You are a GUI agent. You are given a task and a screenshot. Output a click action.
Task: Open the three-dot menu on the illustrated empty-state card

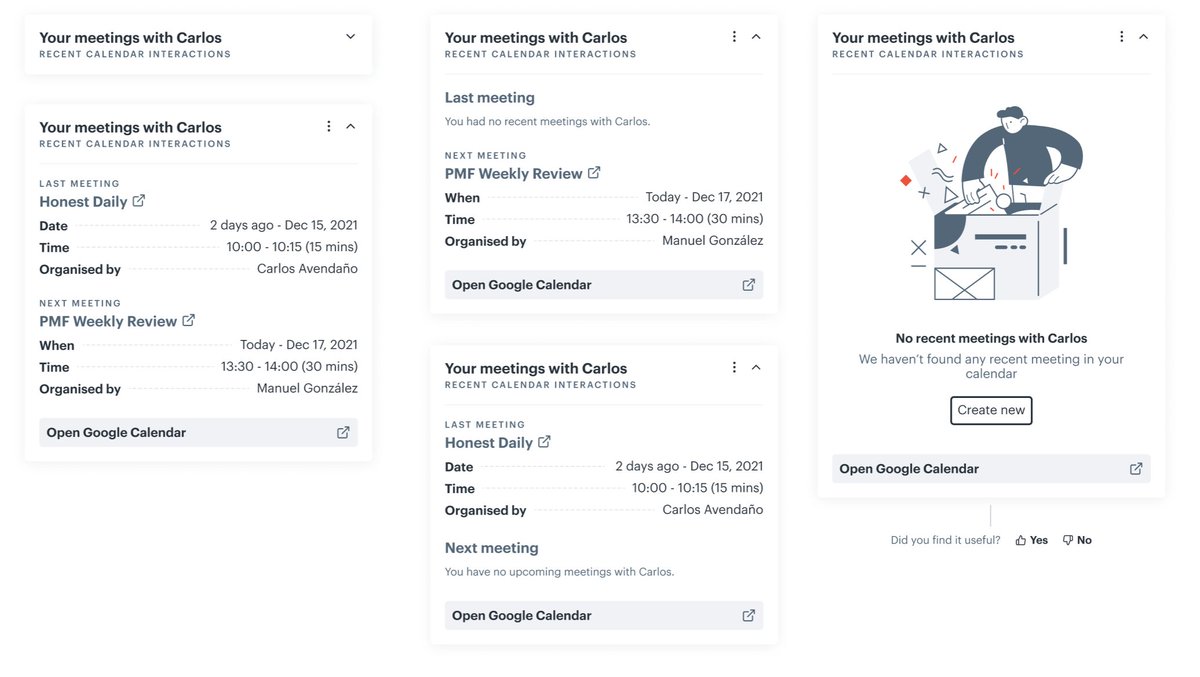[x=1122, y=37]
